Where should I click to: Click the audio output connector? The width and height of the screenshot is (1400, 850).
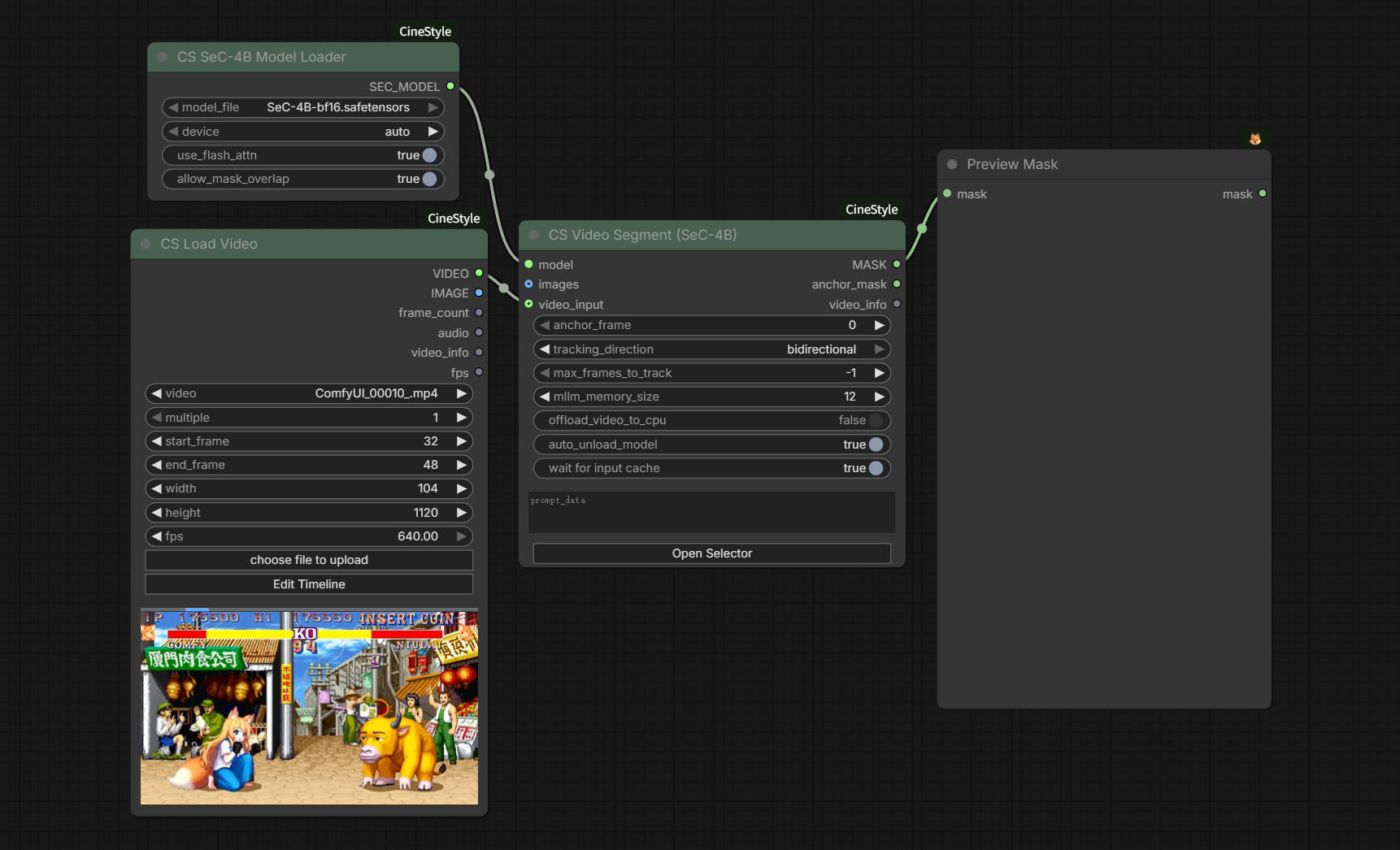(479, 332)
